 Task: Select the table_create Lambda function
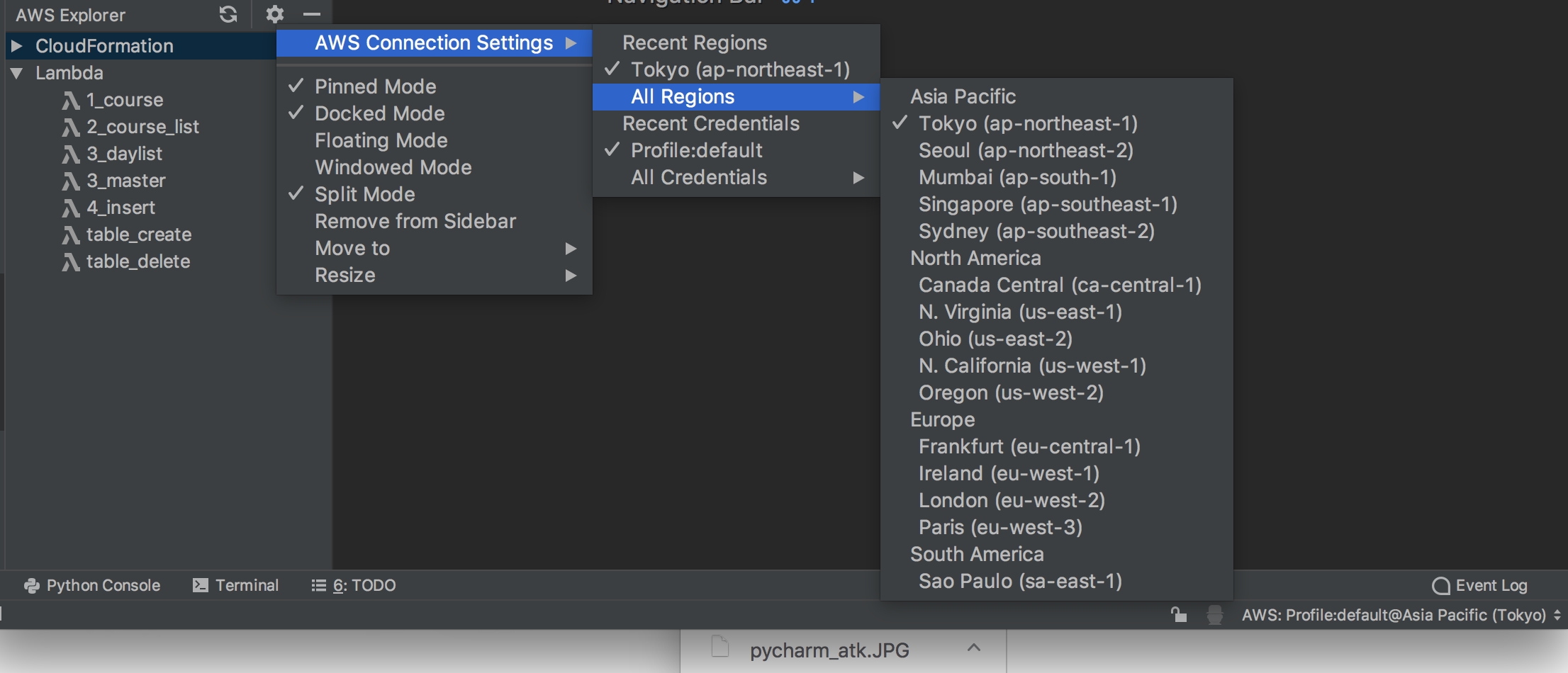point(139,235)
